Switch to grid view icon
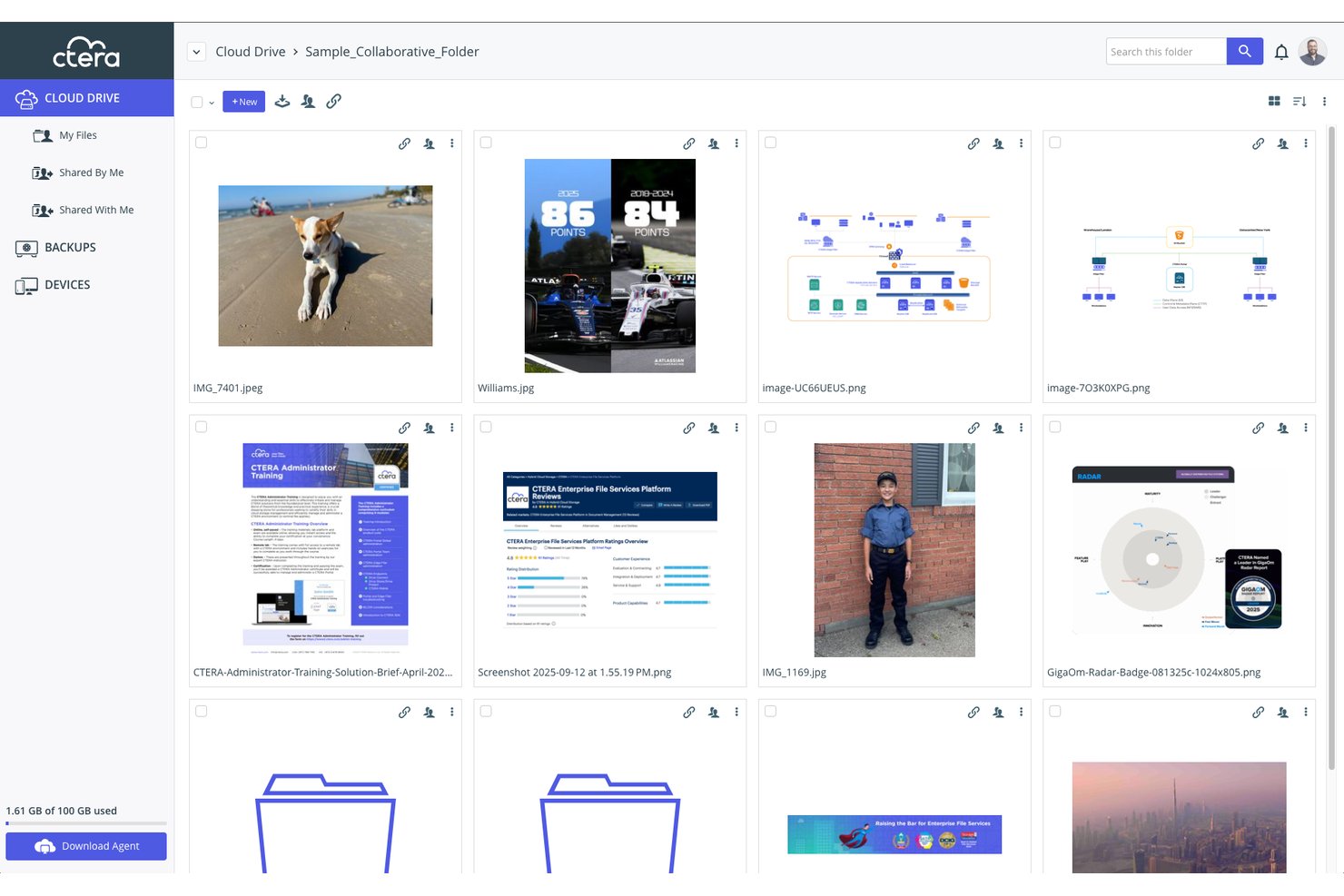1344x896 pixels. [x=1274, y=102]
